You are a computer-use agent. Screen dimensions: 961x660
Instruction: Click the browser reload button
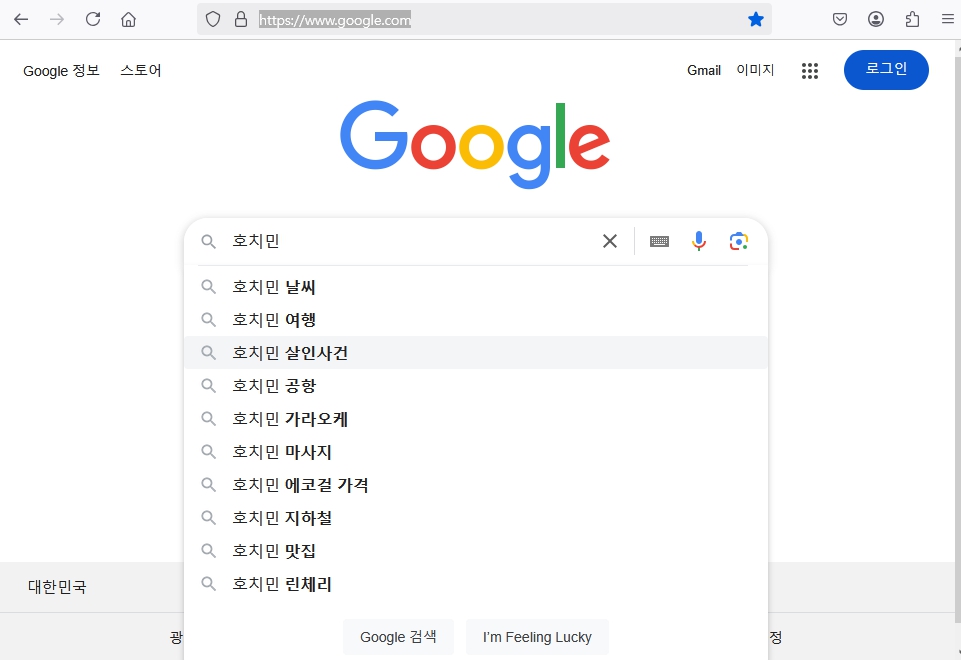(x=93, y=19)
